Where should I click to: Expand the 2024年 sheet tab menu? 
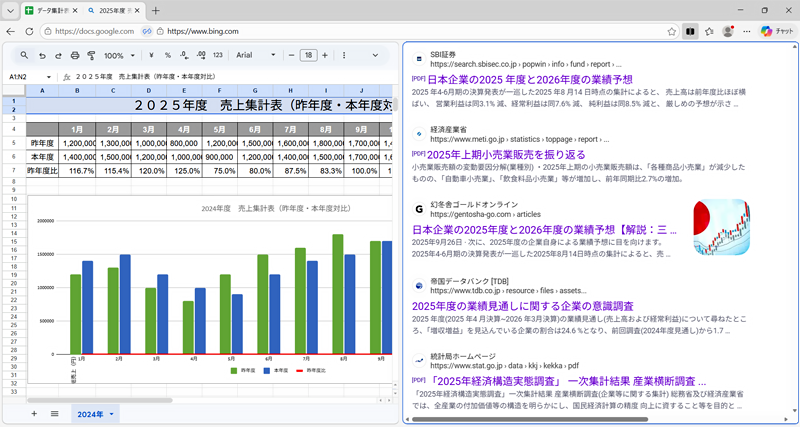(112, 414)
